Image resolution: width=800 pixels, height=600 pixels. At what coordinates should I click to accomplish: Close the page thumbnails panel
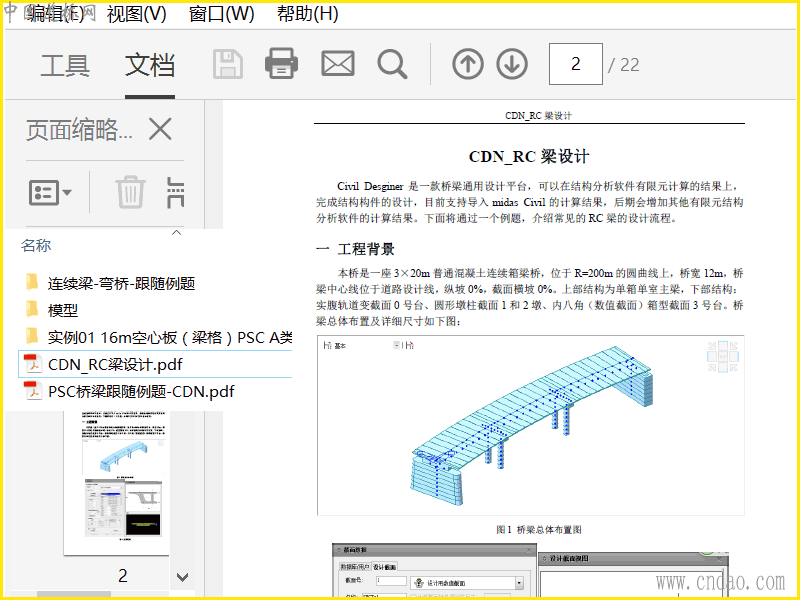pyautogui.click(x=160, y=129)
